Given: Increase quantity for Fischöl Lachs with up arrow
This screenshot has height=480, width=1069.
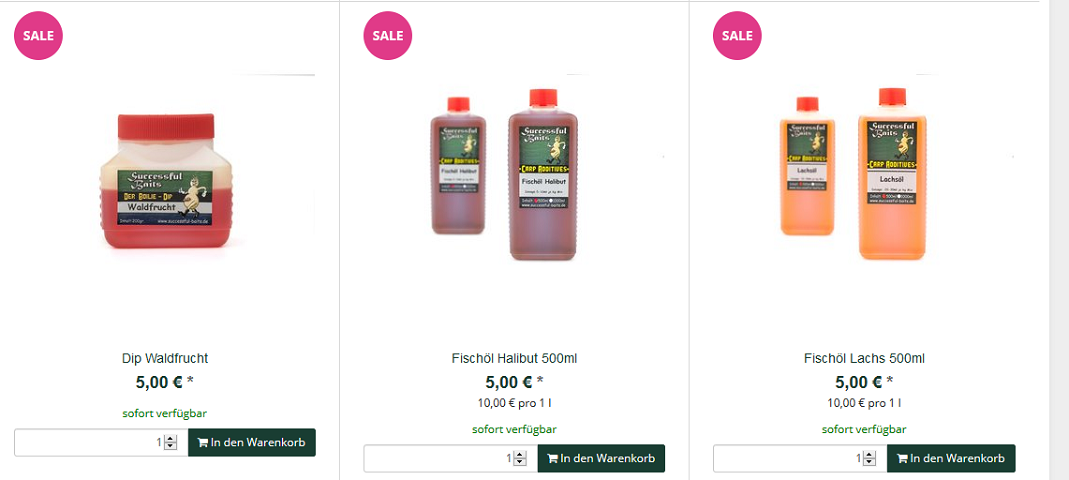Looking at the screenshot, I should [870, 454].
